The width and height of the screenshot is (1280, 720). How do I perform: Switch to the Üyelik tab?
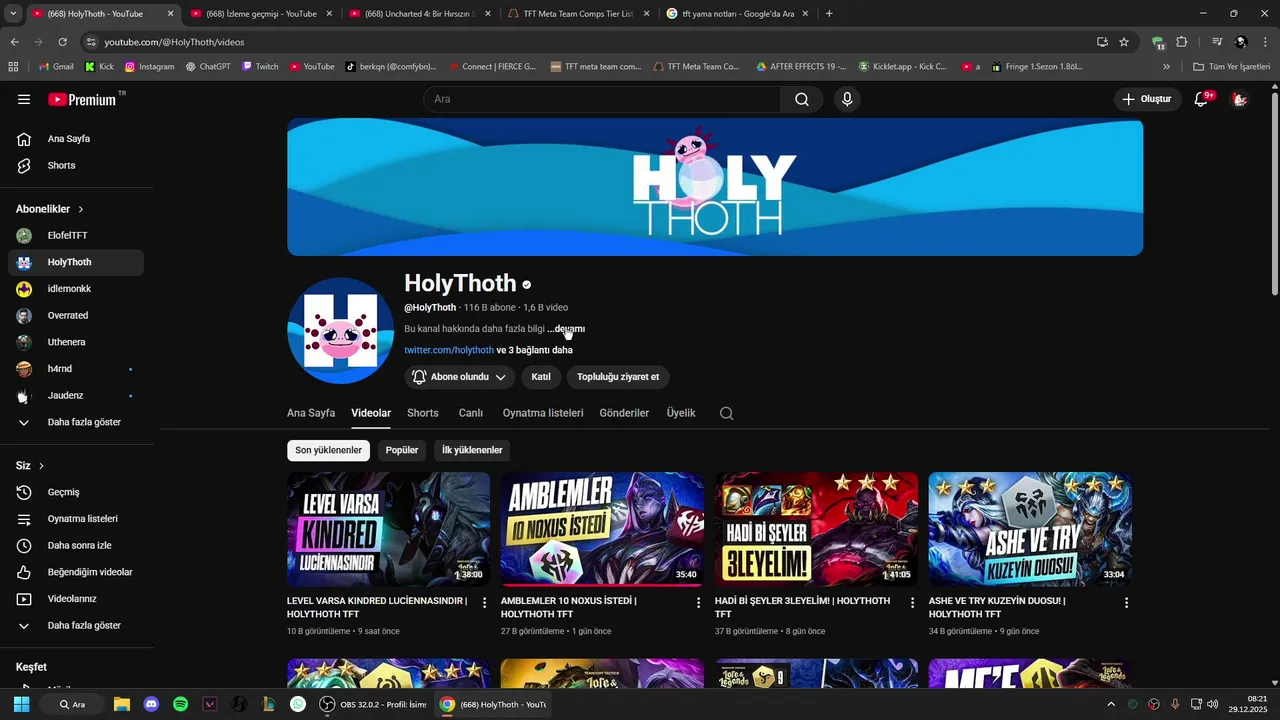[x=681, y=413]
